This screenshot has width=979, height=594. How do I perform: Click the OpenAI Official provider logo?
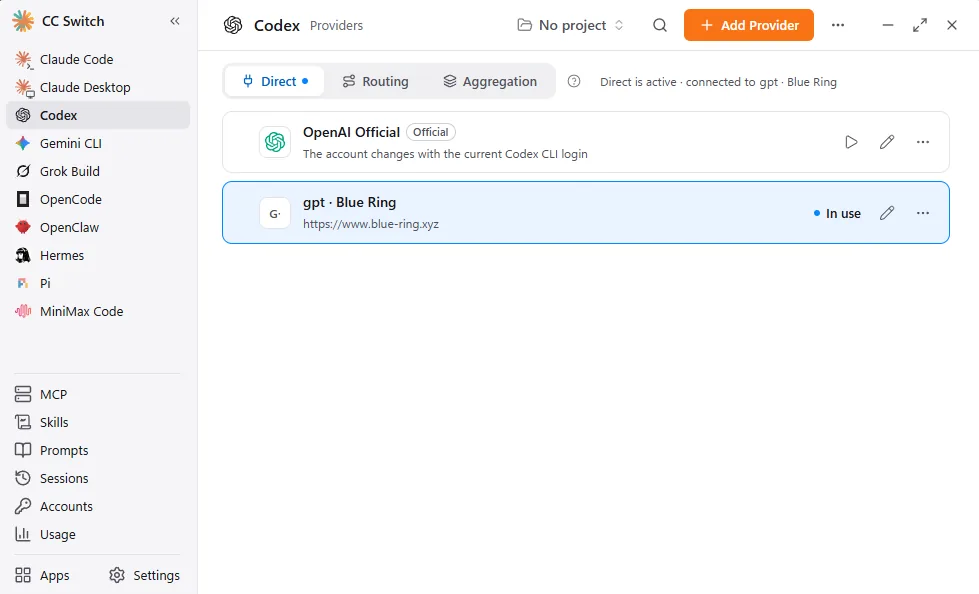pyautogui.click(x=275, y=142)
